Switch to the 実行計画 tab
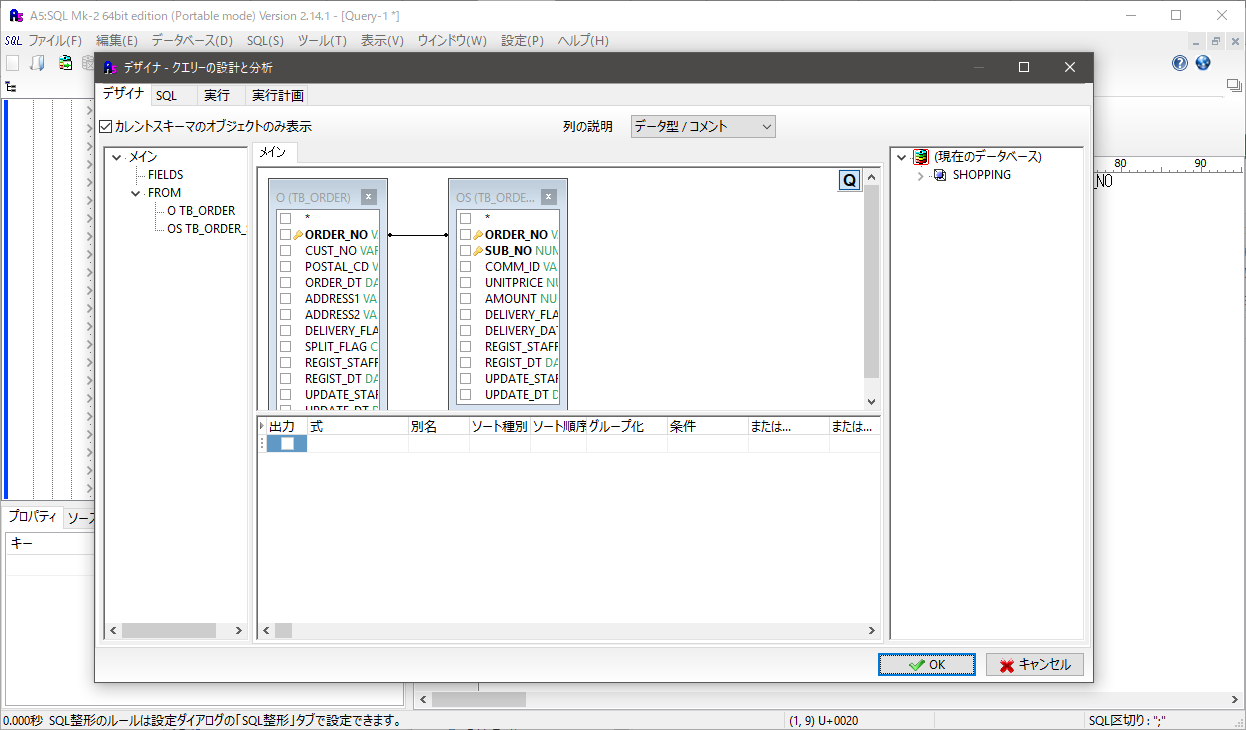The image size is (1246, 730). [x=276, y=94]
